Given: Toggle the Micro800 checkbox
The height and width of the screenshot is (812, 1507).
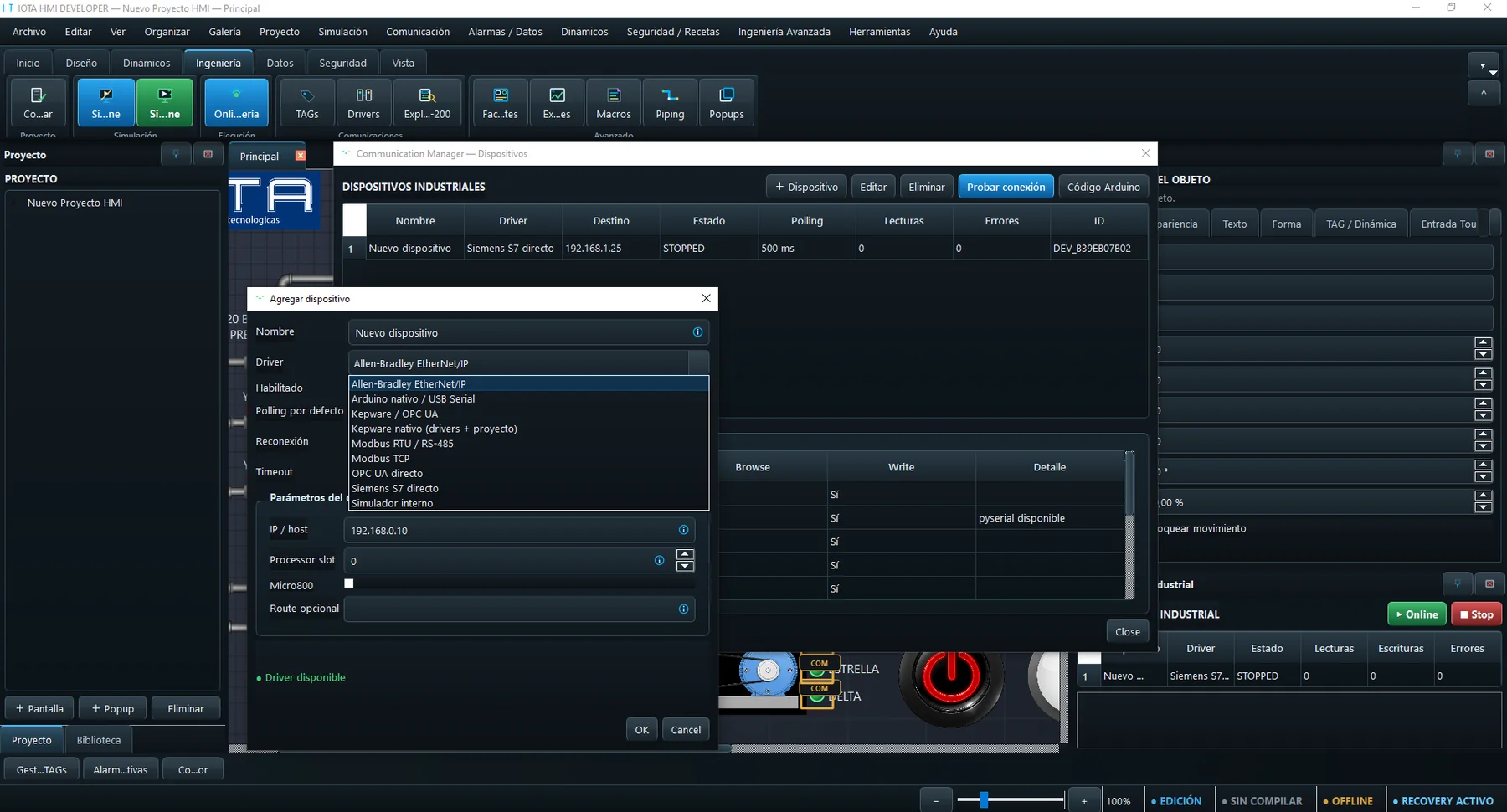Looking at the screenshot, I should [x=349, y=583].
